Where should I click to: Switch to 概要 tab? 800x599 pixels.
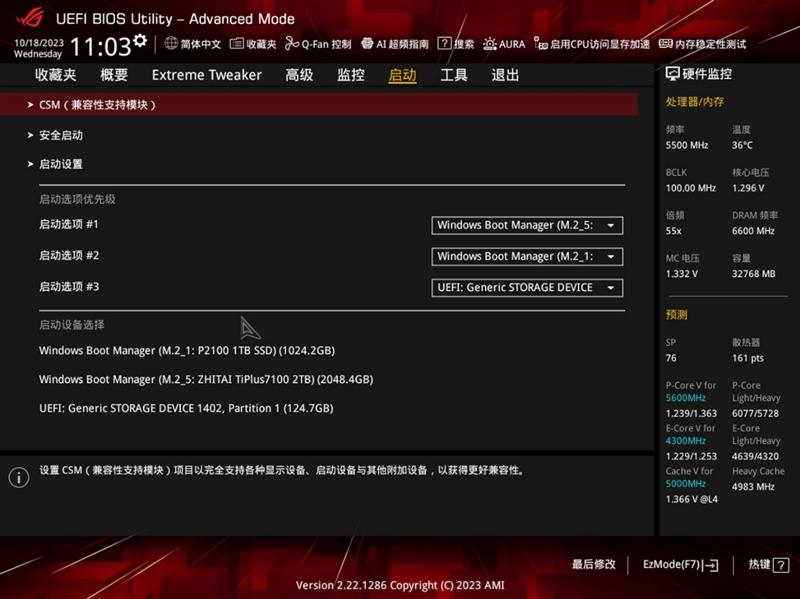[x=114, y=75]
